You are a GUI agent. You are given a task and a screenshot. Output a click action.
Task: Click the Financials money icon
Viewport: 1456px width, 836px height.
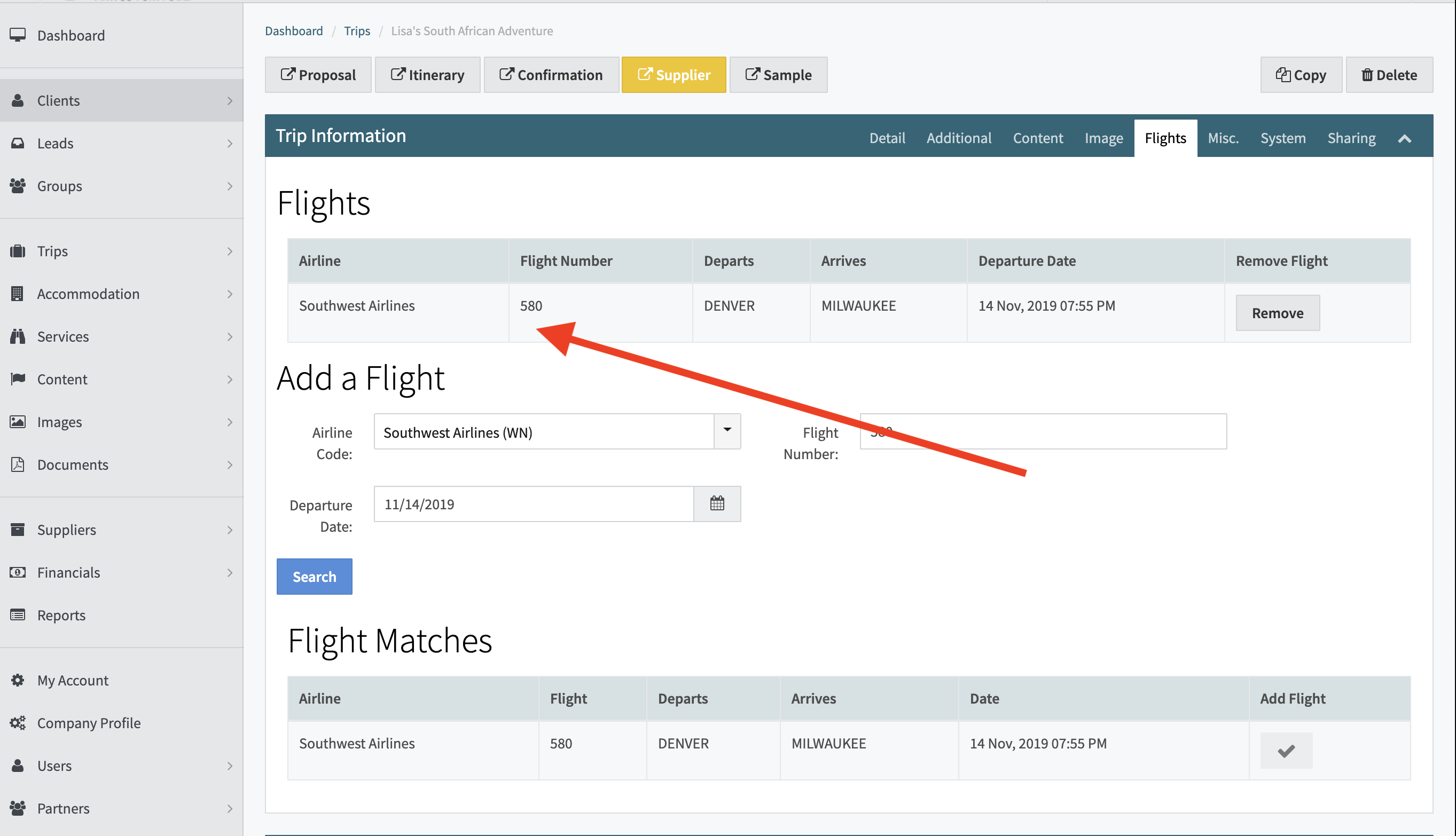click(18, 572)
